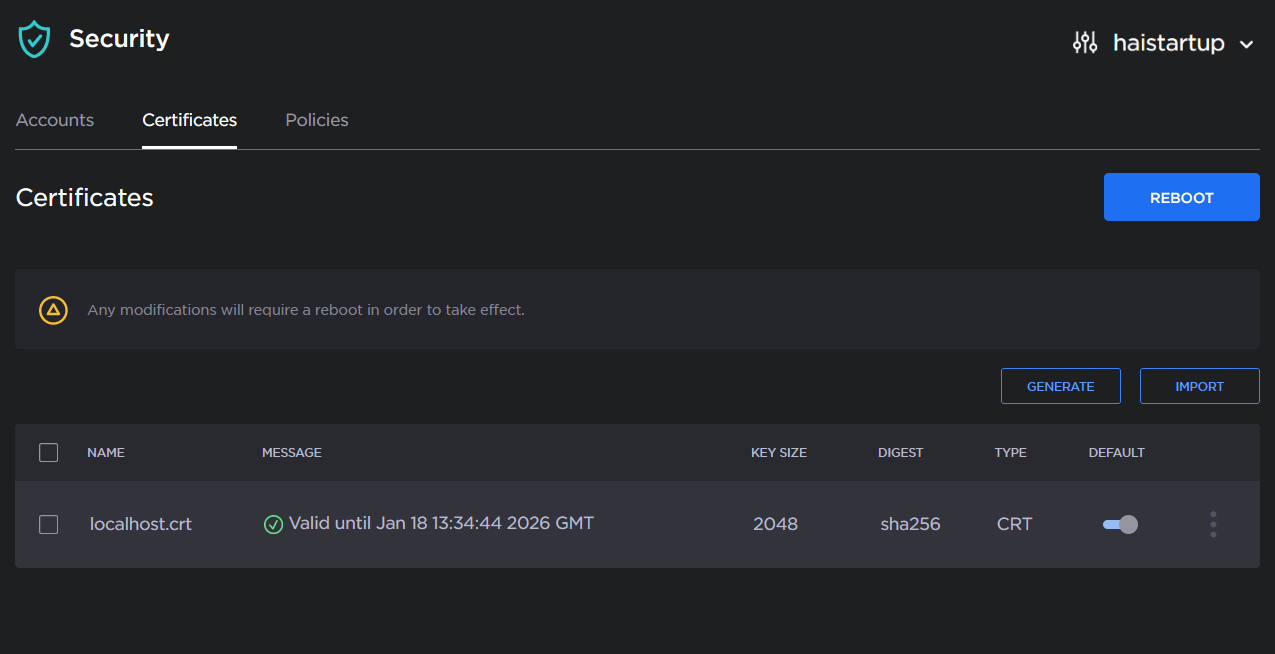The height and width of the screenshot is (654, 1275).
Task: Click the green validity checkmark for localhost.crt
Action: click(x=273, y=524)
